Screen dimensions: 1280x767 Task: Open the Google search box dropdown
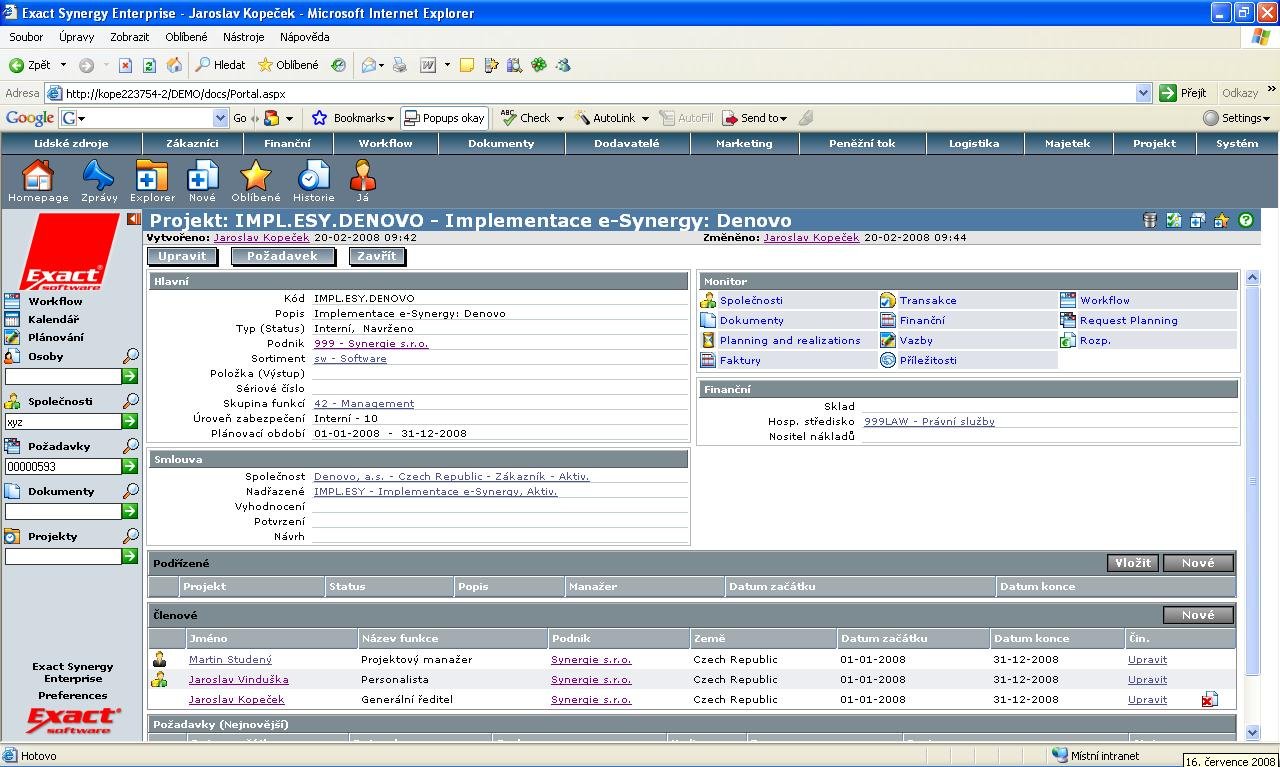[x=221, y=118]
